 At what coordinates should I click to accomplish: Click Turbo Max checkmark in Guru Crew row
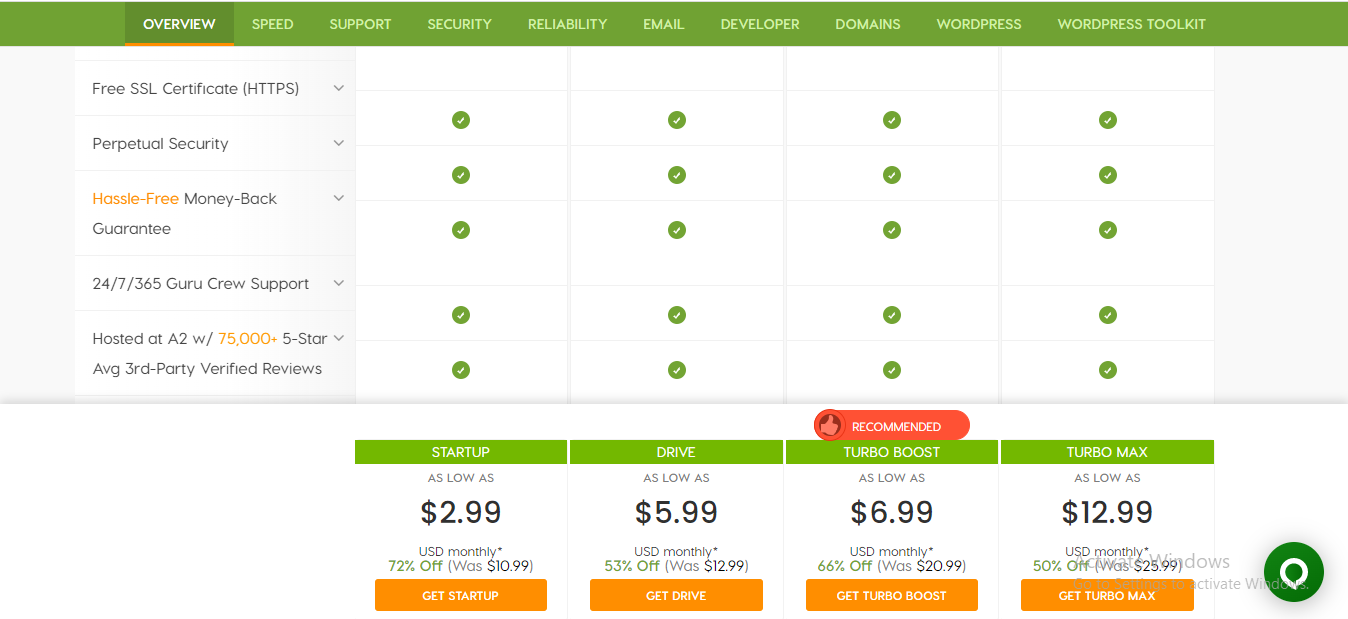coord(1107,315)
